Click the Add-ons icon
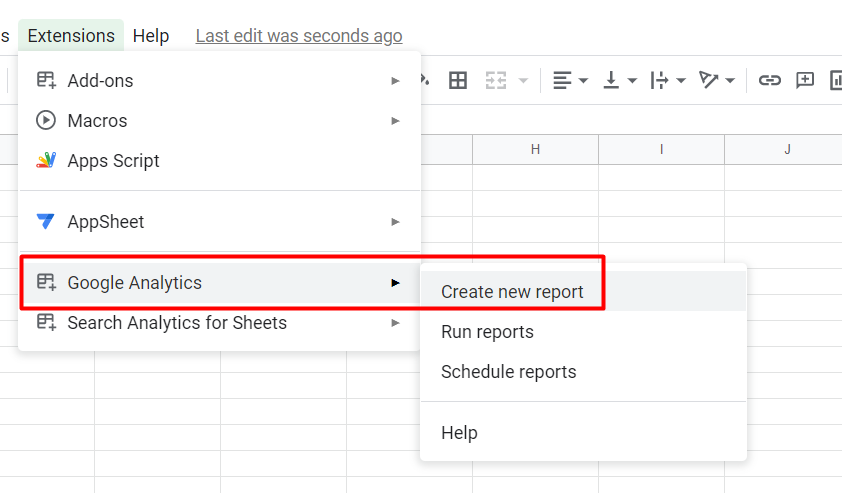 pyautogui.click(x=46, y=81)
